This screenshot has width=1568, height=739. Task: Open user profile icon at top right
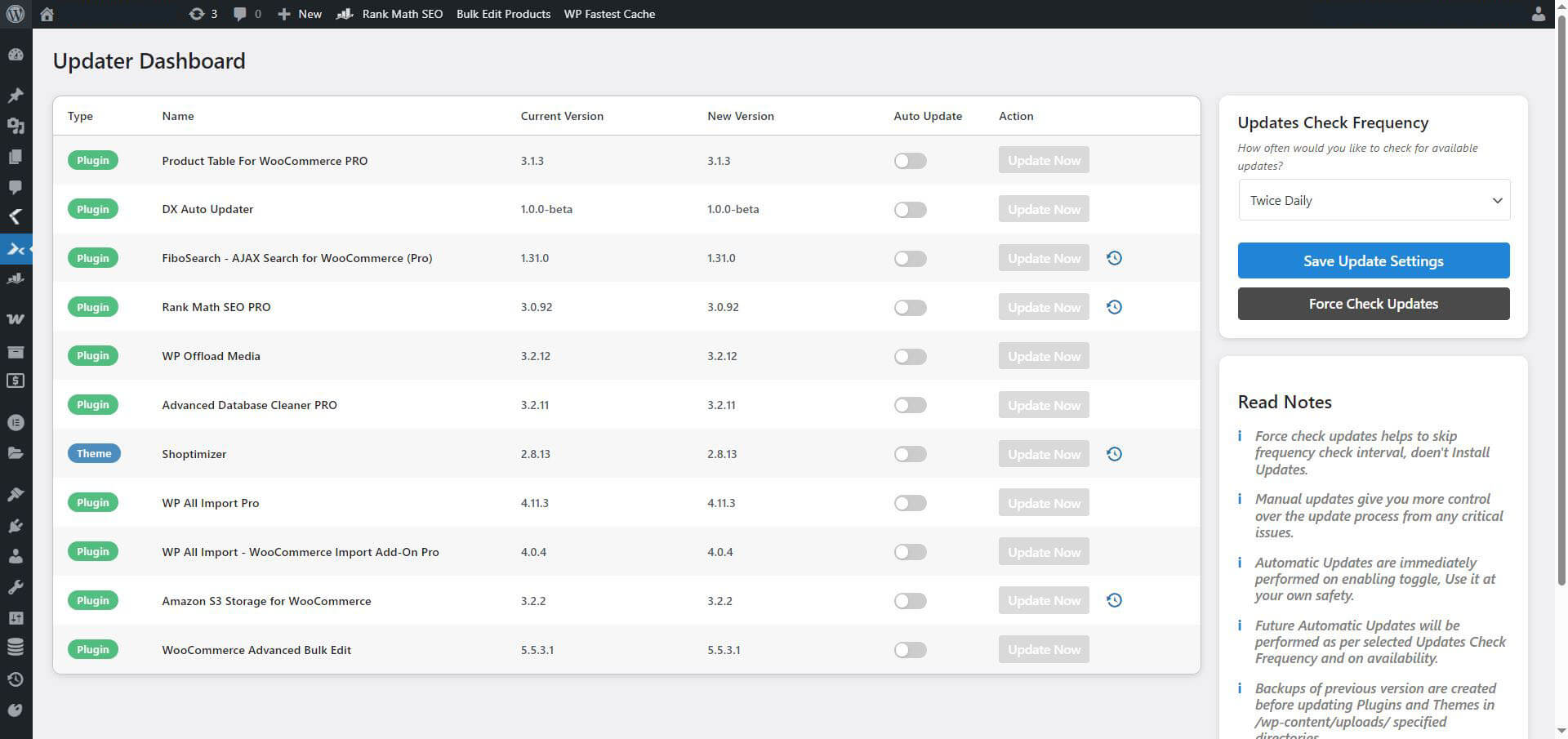(x=1538, y=14)
